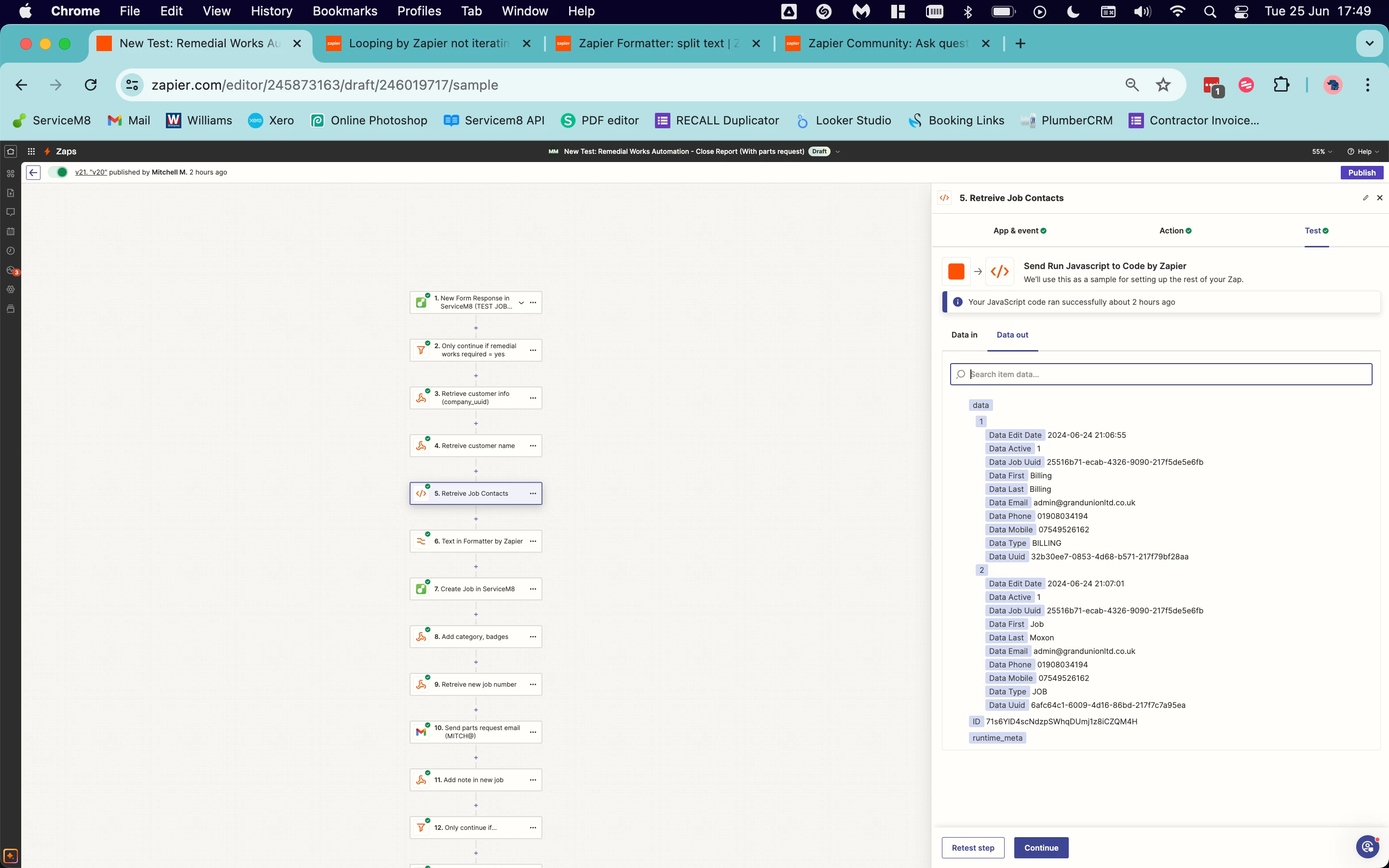Click the Publish button
Screen dimensions: 1389x868
tap(1362, 173)
